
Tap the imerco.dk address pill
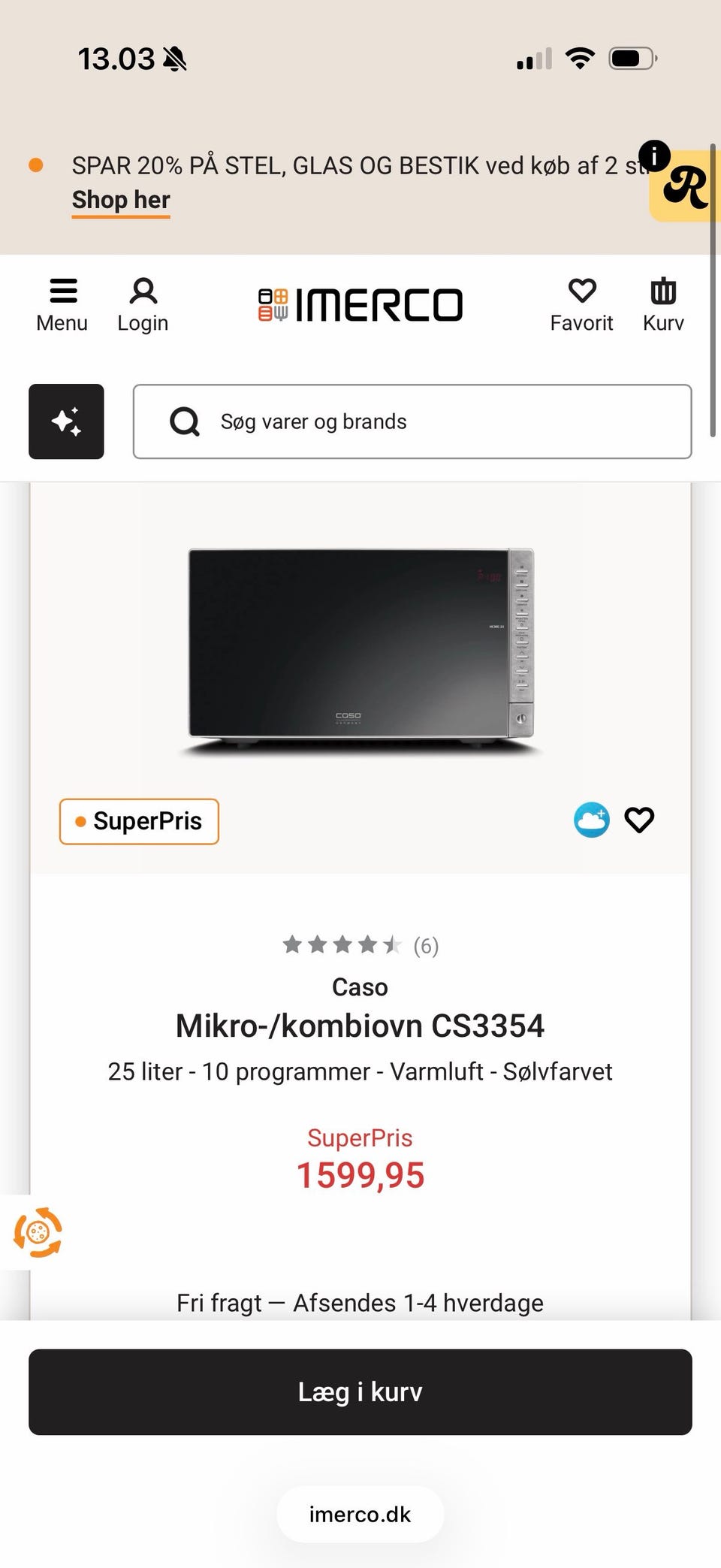[360, 1514]
